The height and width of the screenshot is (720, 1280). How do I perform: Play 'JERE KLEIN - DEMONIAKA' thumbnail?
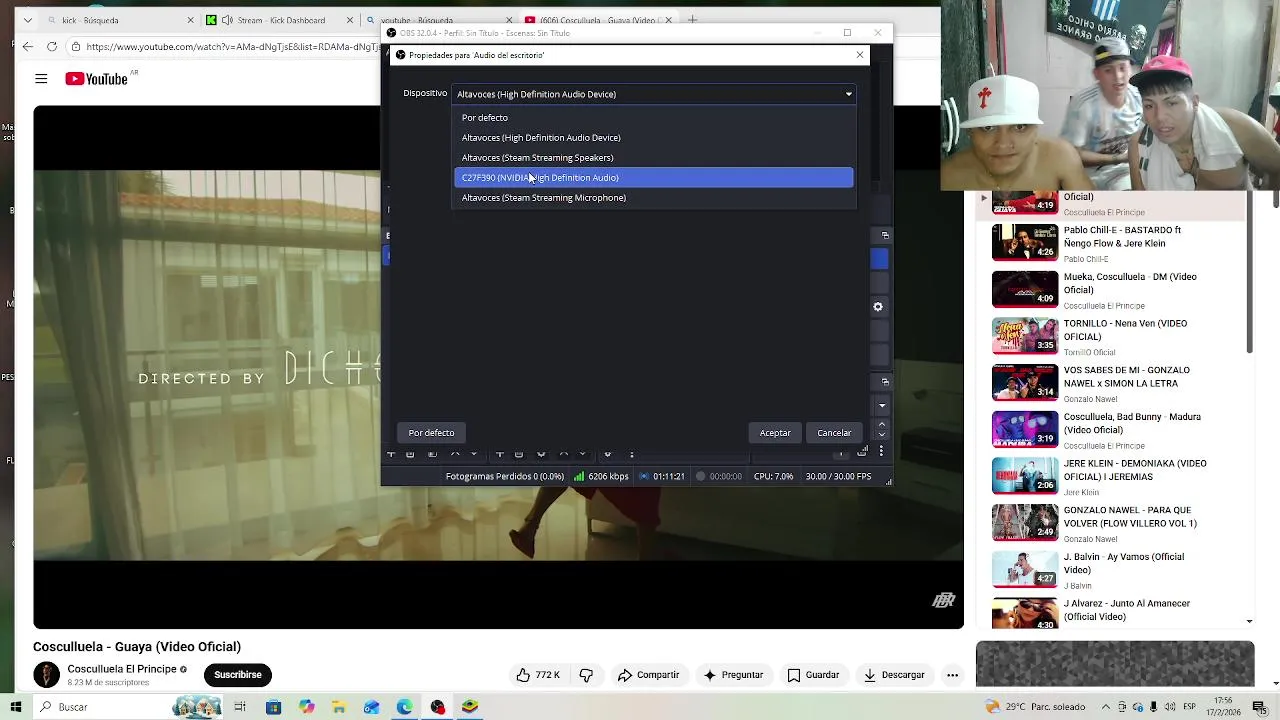coord(1024,476)
